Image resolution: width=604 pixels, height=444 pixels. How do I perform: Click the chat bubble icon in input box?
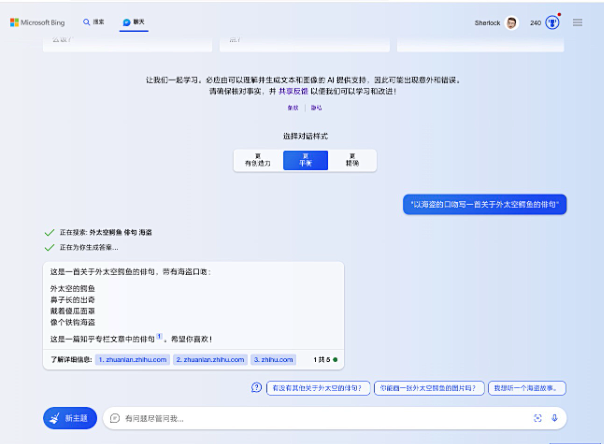(115, 418)
